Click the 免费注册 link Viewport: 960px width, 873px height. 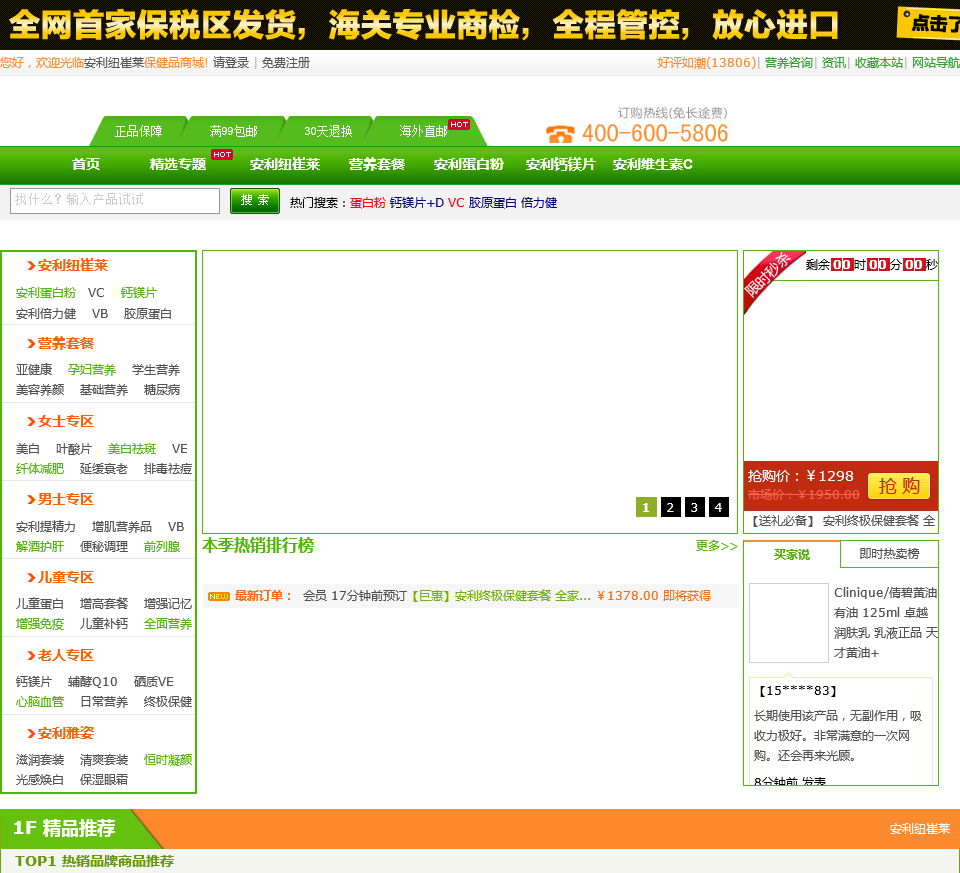pos(285,63)
